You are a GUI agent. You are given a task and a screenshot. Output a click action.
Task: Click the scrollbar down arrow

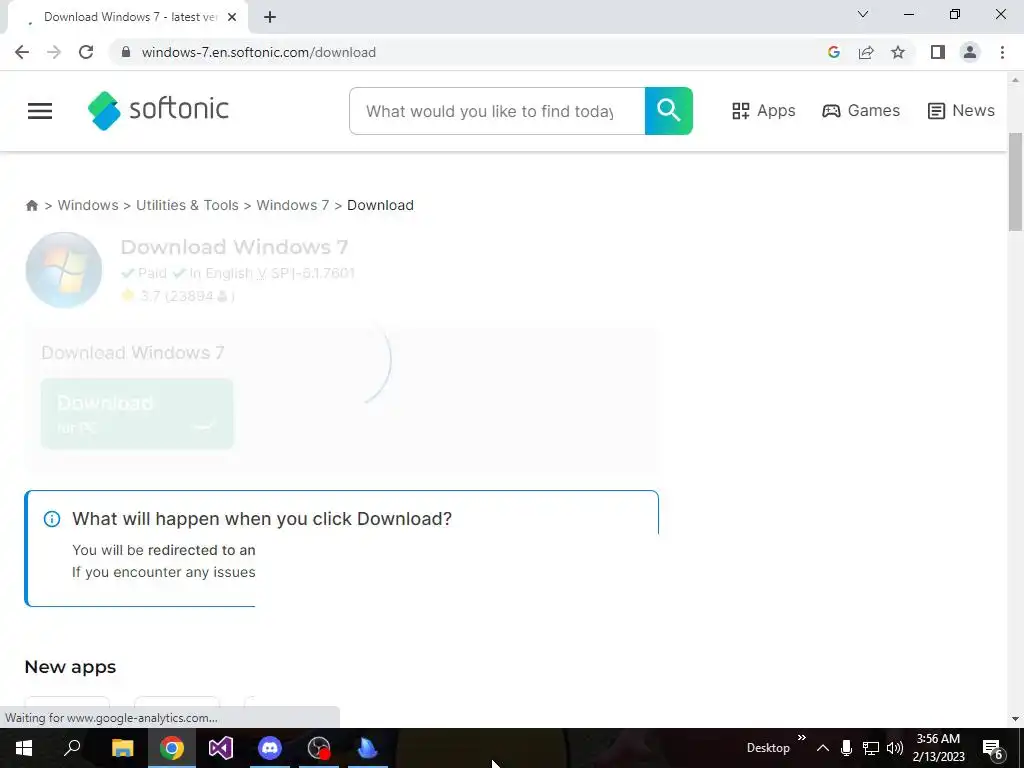pyautogui.click(x=1015, y=719)
